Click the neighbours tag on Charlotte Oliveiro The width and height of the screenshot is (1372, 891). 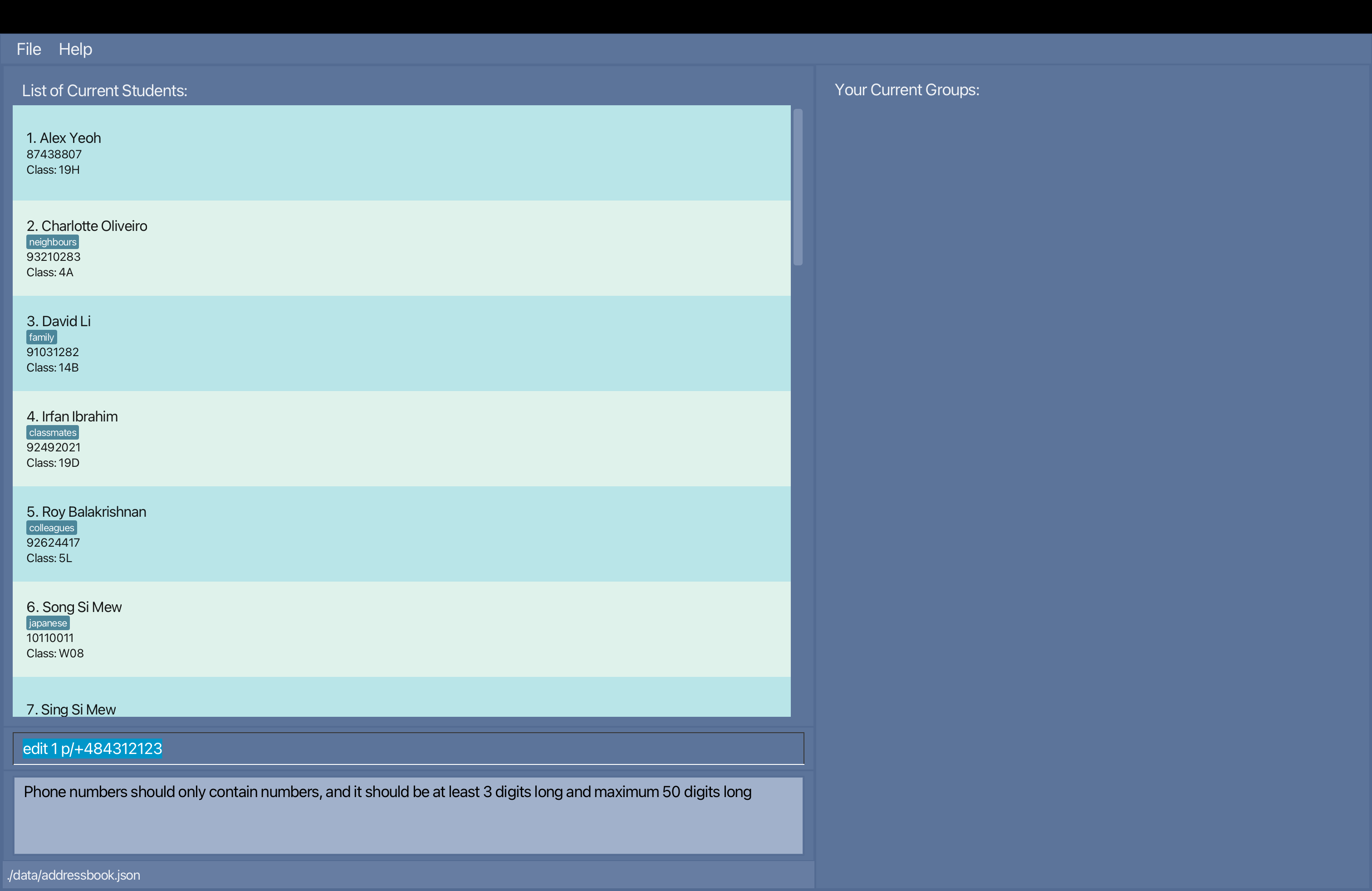point(53,242)
